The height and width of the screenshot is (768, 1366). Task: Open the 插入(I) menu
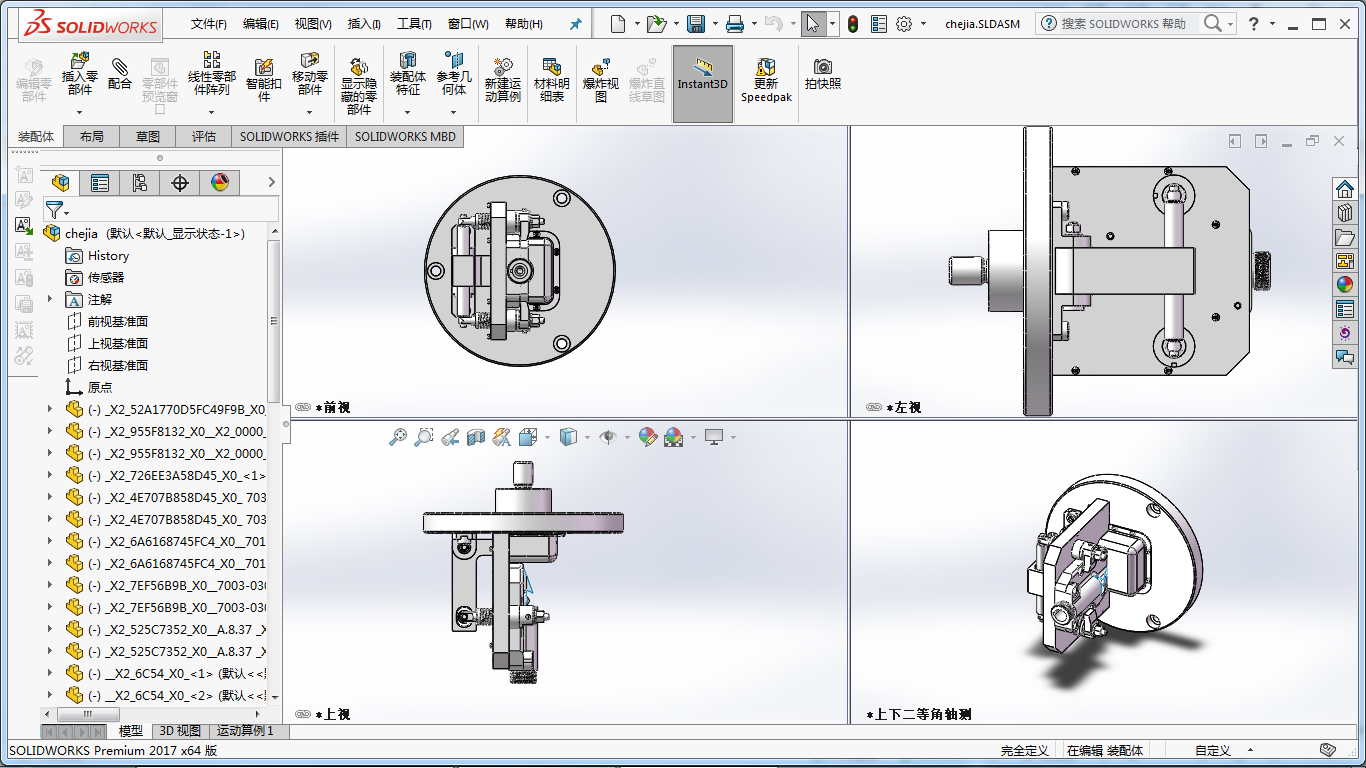(x=364, y=24)
